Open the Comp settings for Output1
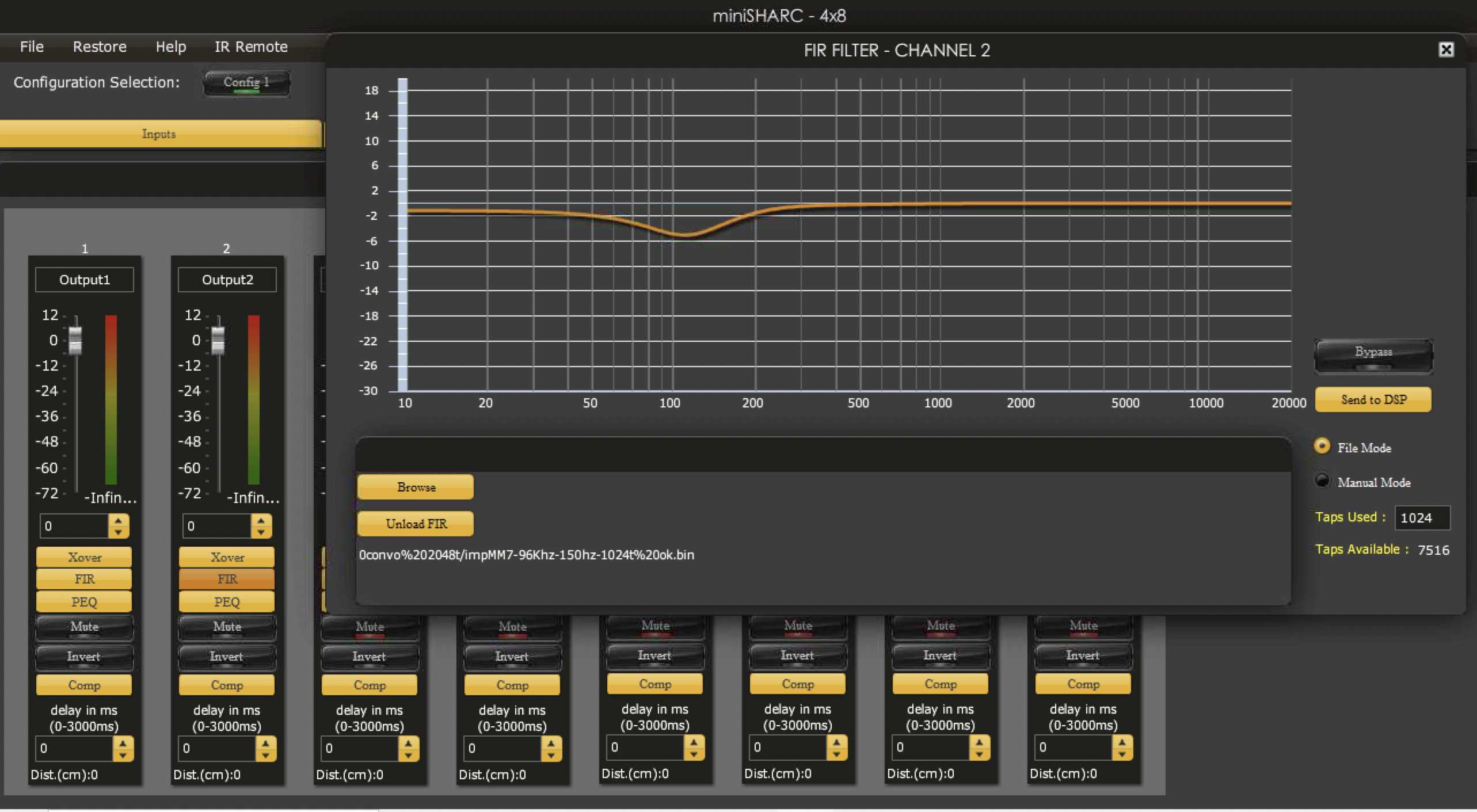 [x=84, y=685]
